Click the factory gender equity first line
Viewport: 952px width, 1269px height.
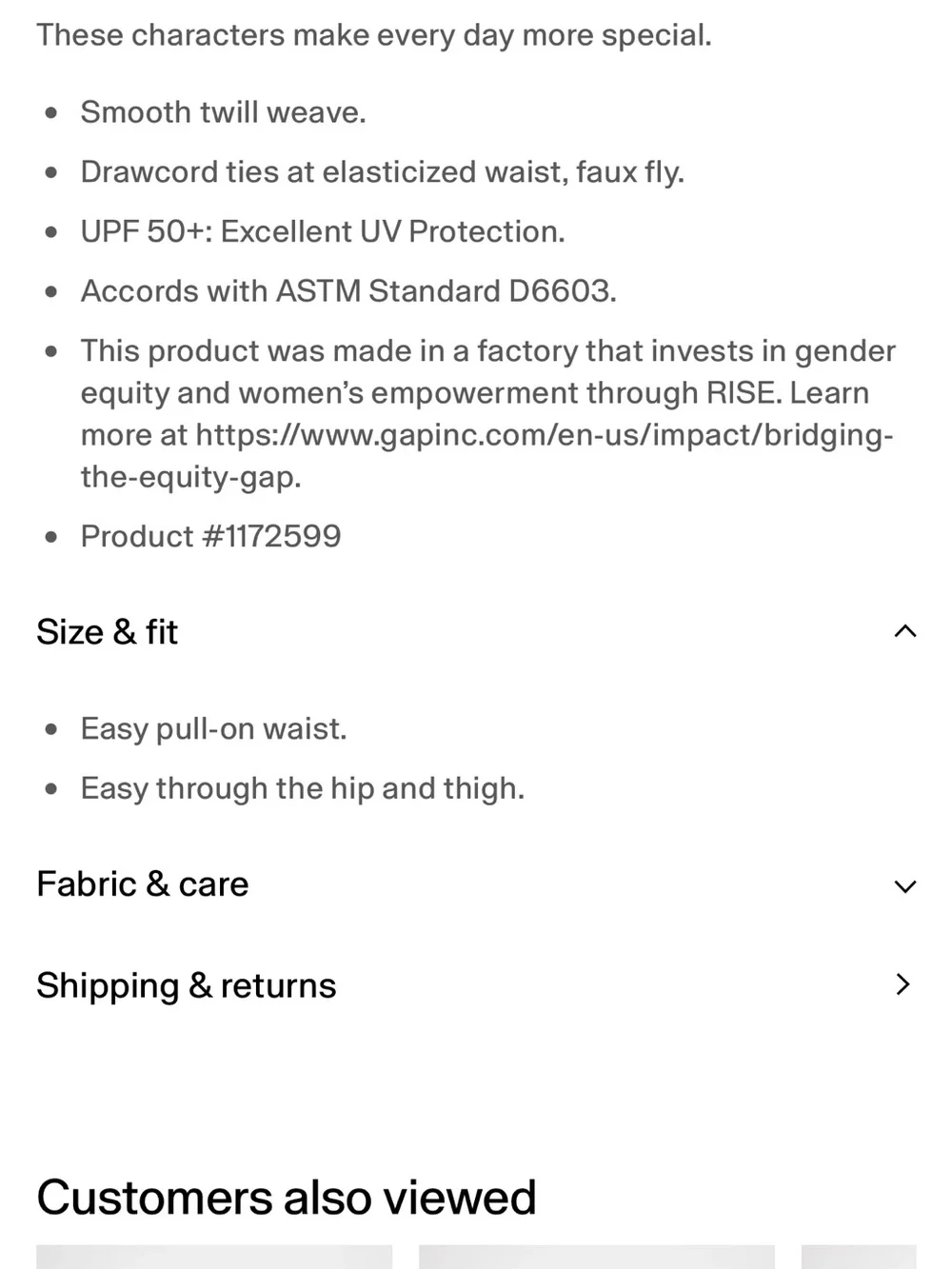(487, 351)
